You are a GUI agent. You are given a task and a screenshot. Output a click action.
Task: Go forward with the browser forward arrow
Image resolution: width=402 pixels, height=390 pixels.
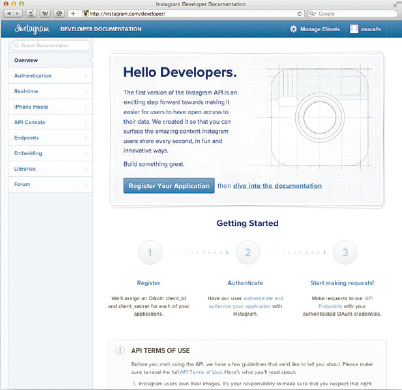click(18, 14)
